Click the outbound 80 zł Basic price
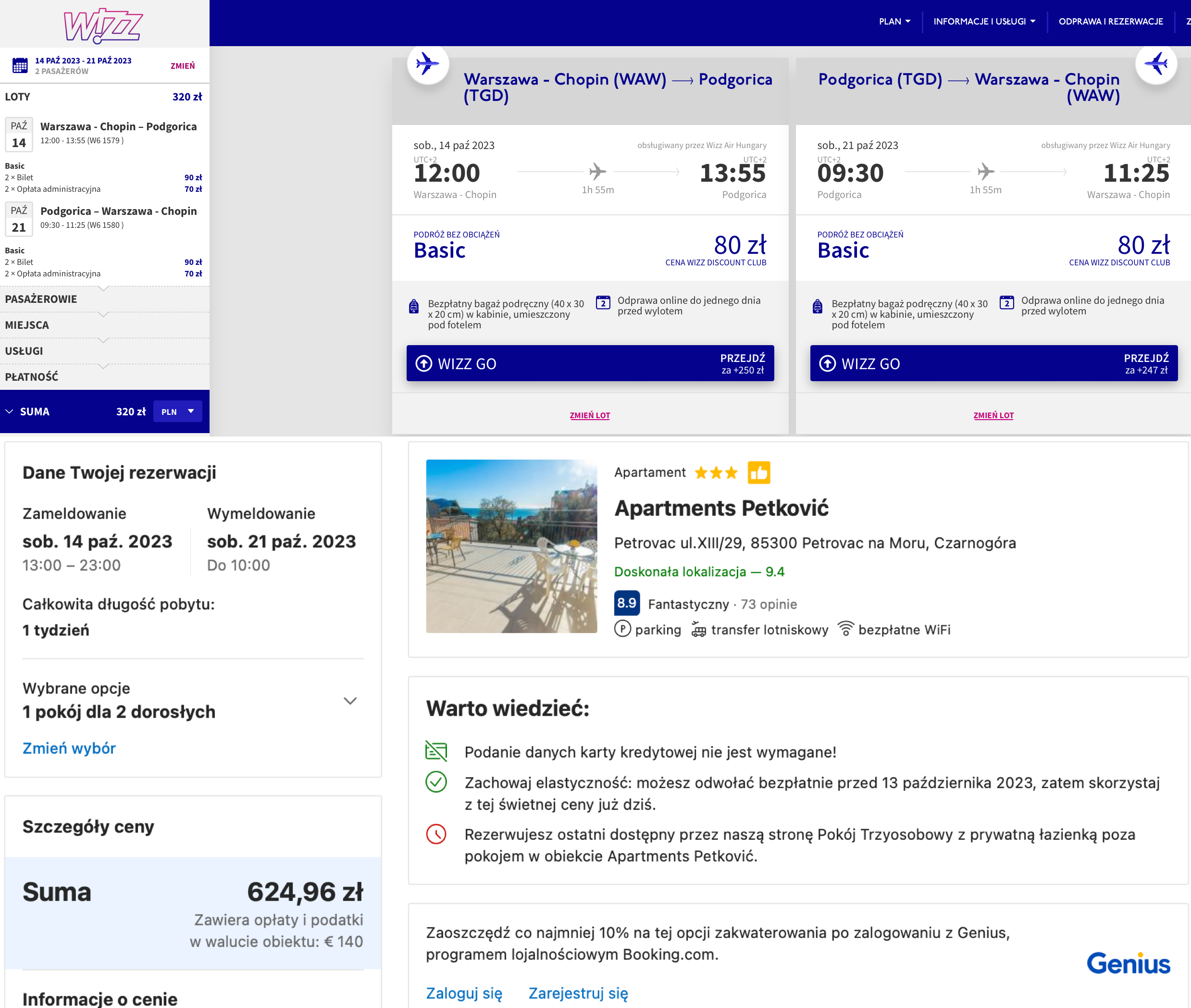The width and height of the screenshot is (1191, 1008). tap(740, 245)
